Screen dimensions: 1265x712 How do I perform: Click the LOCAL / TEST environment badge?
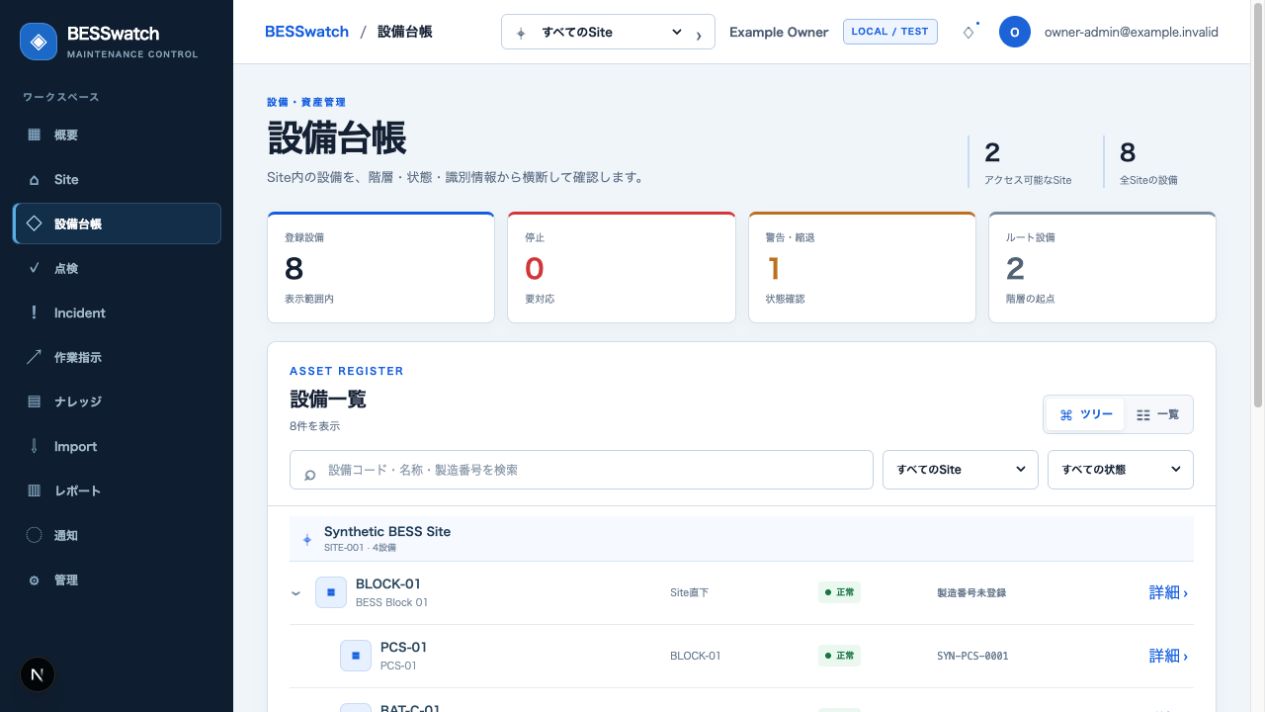coord(890,32)
